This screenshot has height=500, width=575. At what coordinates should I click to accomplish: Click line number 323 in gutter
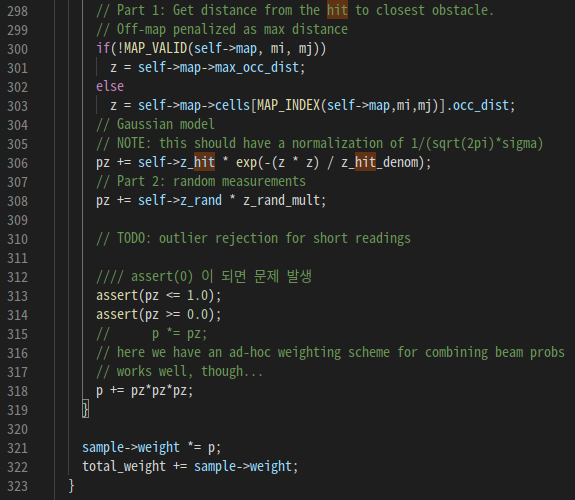point(17,486)
